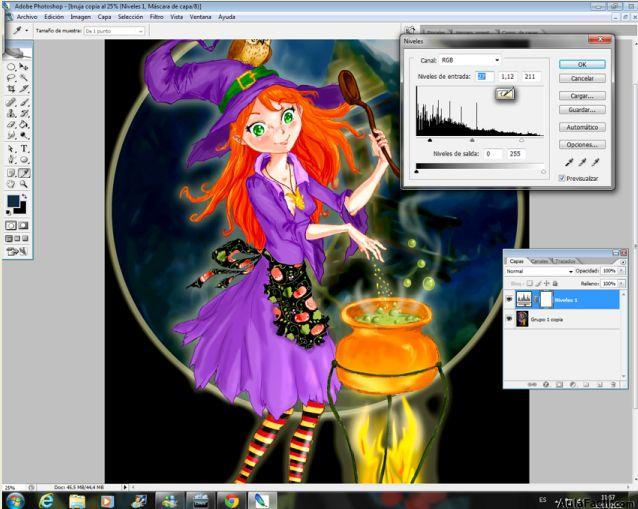This screenshot has height=509, width=638.
Task: Open the Normal blend mode dropdown
Action: [539, 271]
